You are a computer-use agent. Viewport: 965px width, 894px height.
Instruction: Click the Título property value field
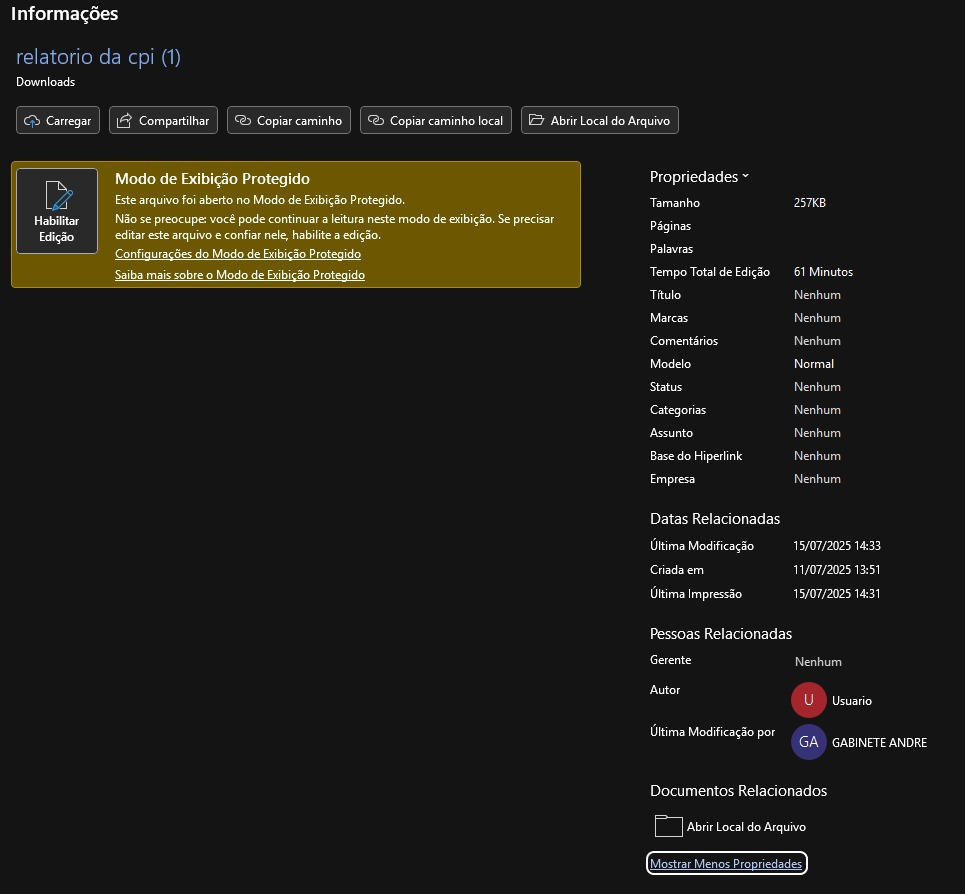[x=817, y=295]
